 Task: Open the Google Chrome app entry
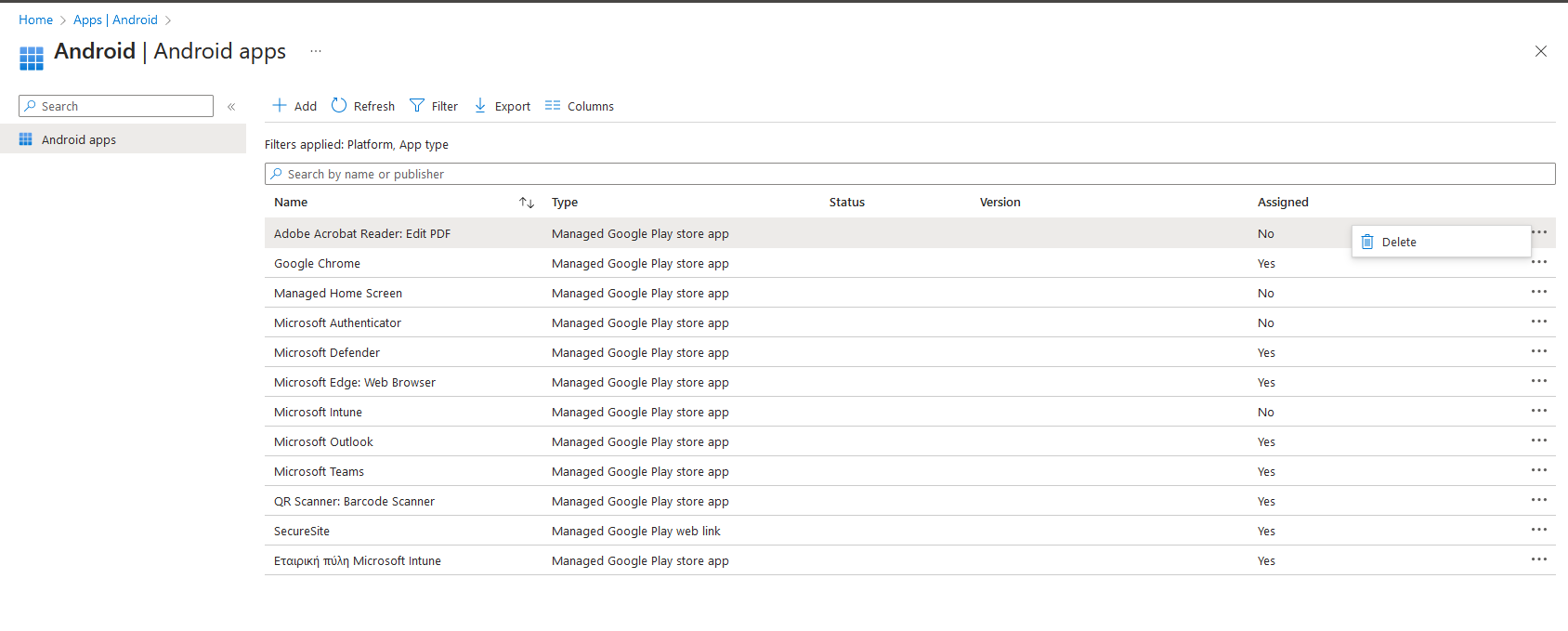317,264
